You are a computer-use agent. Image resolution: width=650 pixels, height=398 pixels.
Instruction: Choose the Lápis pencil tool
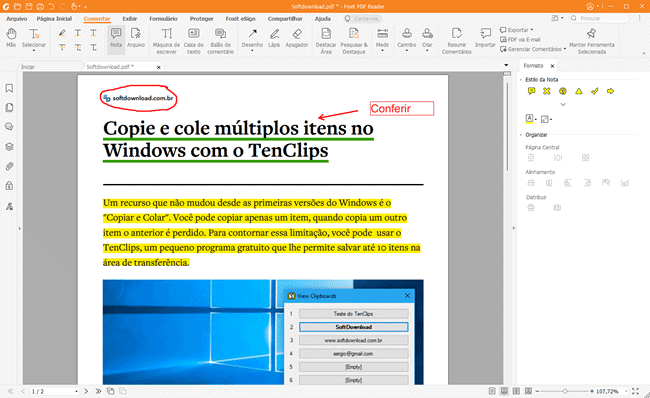(x=274, y=38)
